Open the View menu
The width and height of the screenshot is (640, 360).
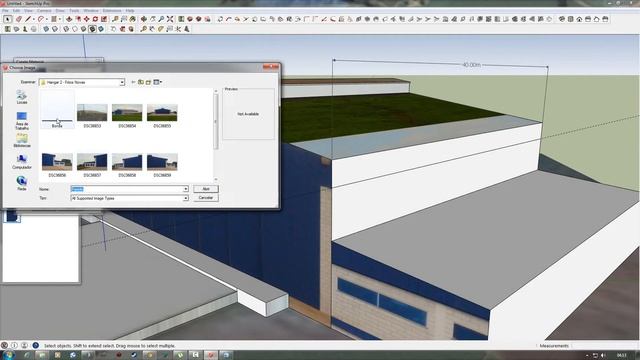pos(29,11)
